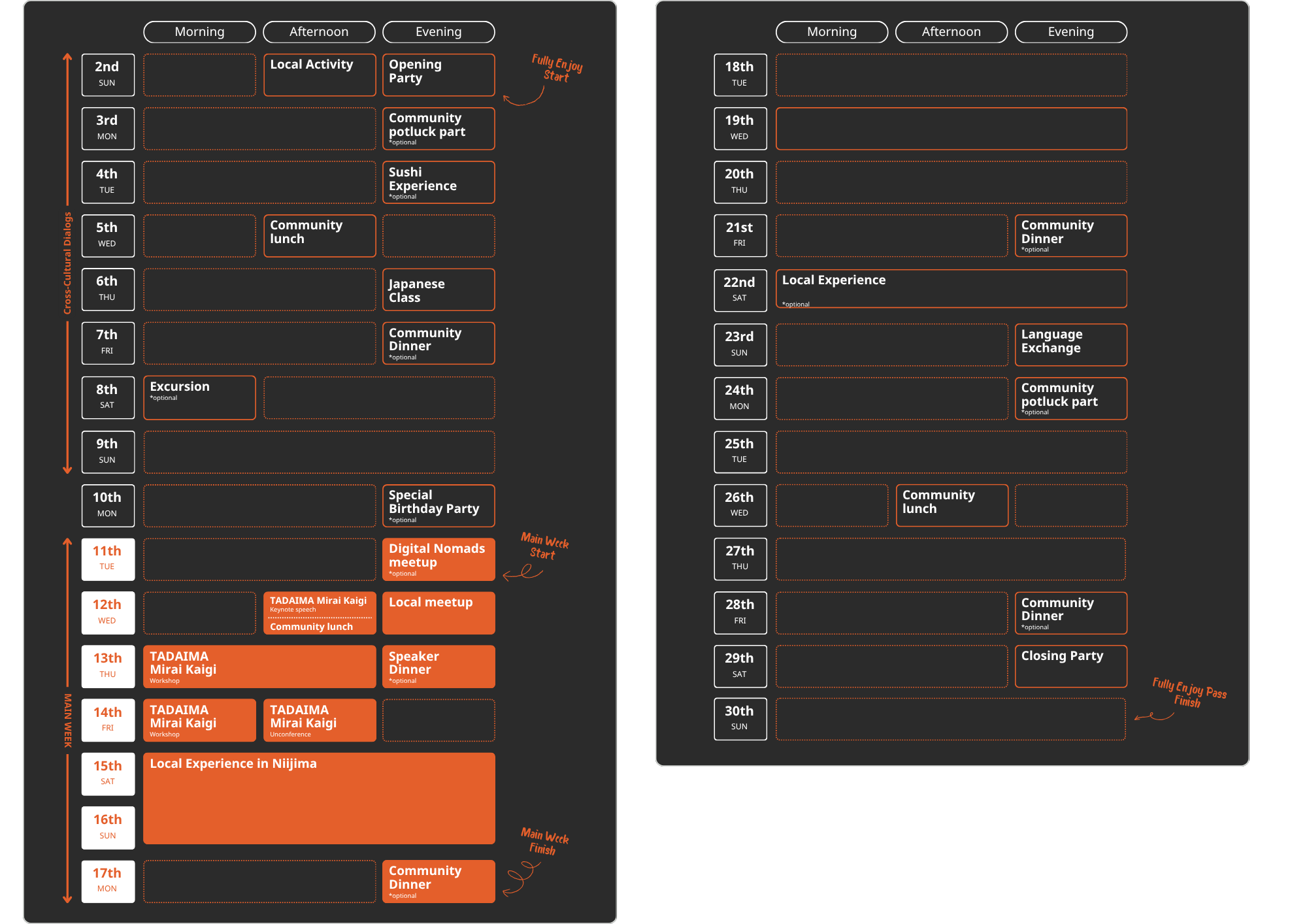This screenshot has height=924, width=1307.
Task: Click the Sushi Experience event box
Action: tap(438, 182)
